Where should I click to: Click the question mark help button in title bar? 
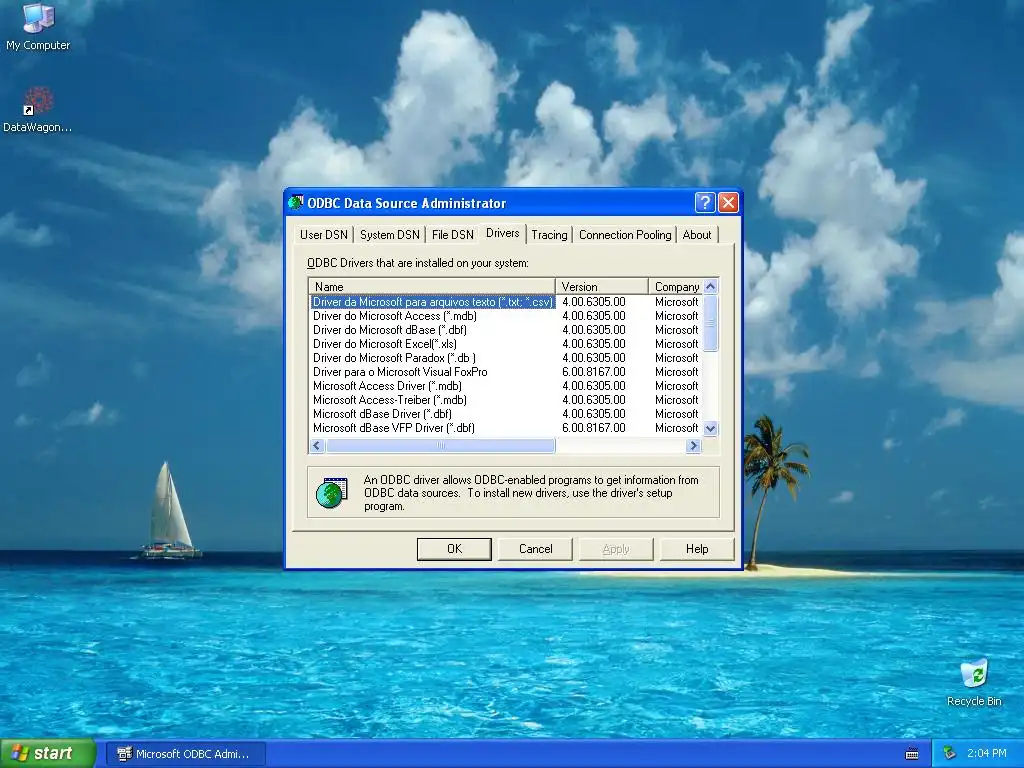tap(705, 202)
